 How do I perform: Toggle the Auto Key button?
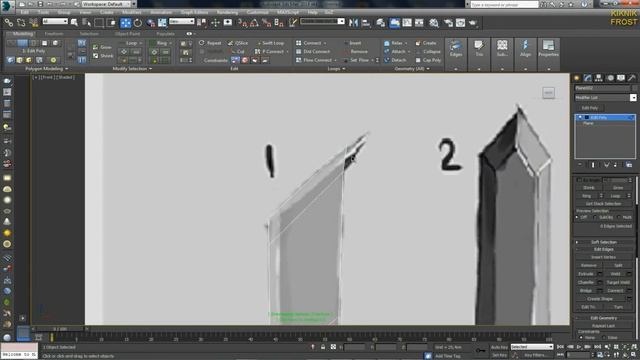(499, 347)
